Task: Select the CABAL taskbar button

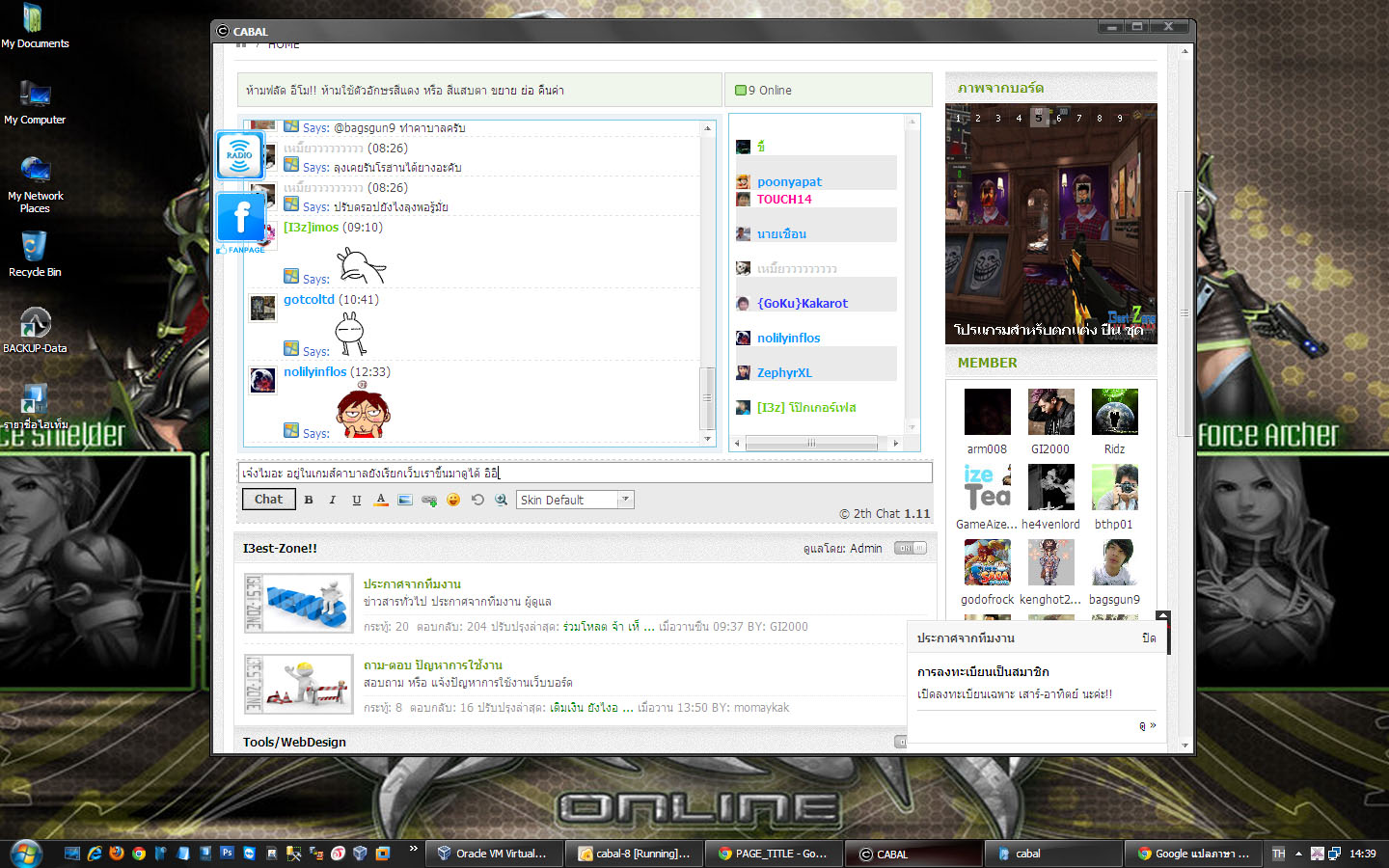Action: (914, 854)
